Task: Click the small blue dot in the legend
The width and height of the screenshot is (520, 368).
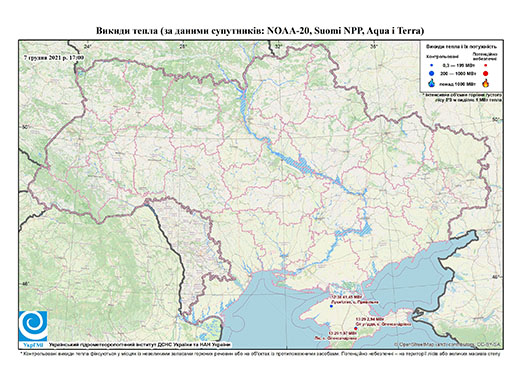Action: 431,65
